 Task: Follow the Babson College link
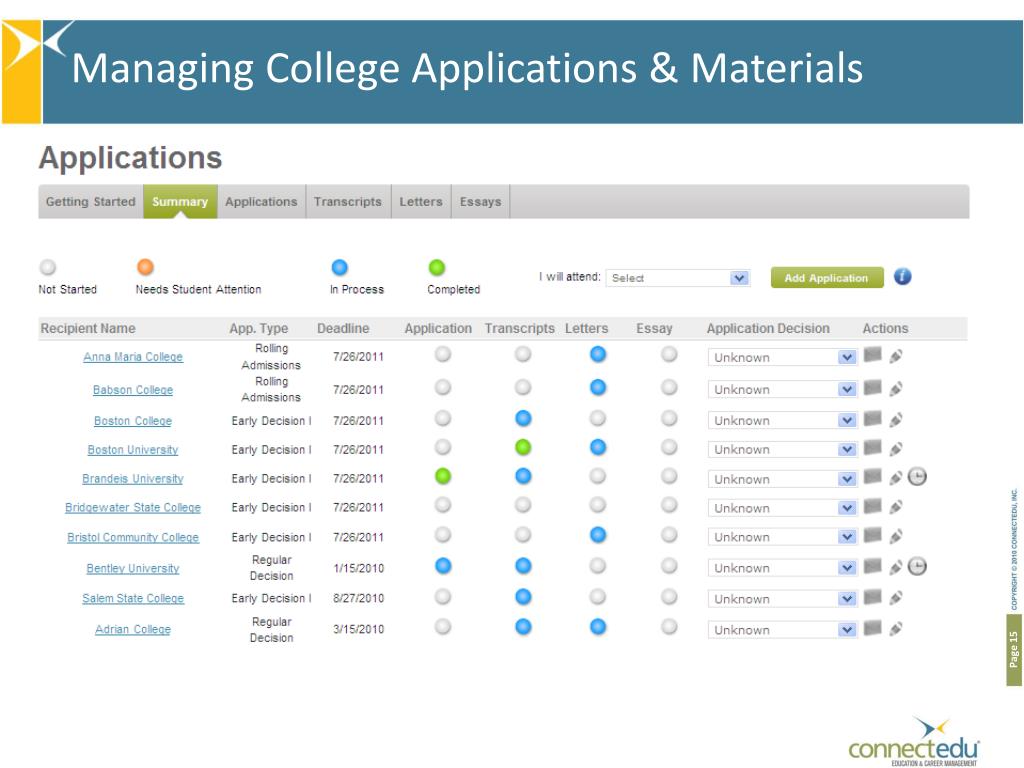point(133,390)
